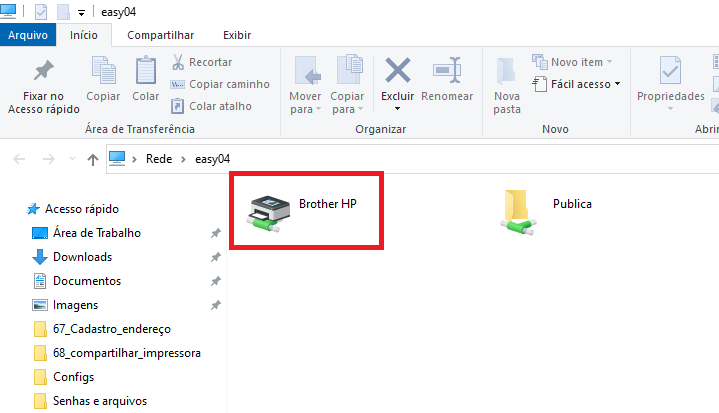Expand chevron before Rede in address bar

tap(134, 159)
